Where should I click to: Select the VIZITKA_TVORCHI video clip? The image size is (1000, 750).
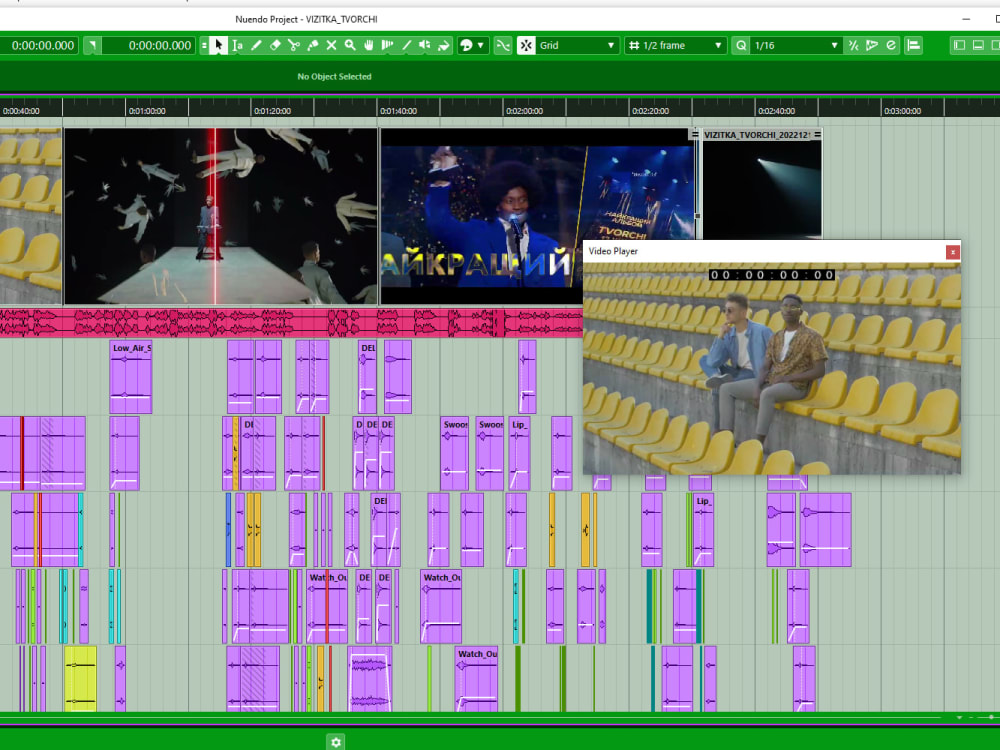point(761,185)
